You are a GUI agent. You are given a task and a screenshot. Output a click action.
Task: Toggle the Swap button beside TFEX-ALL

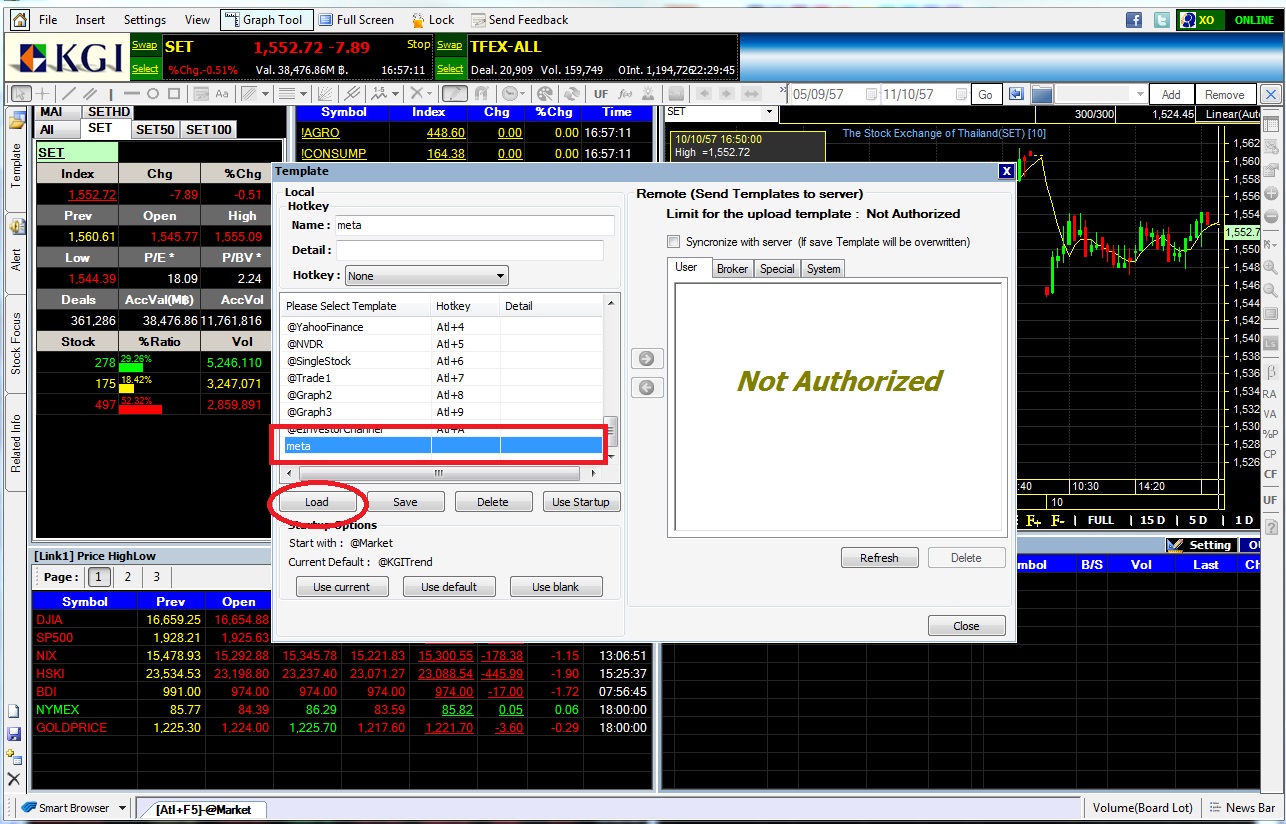(450, 44)
